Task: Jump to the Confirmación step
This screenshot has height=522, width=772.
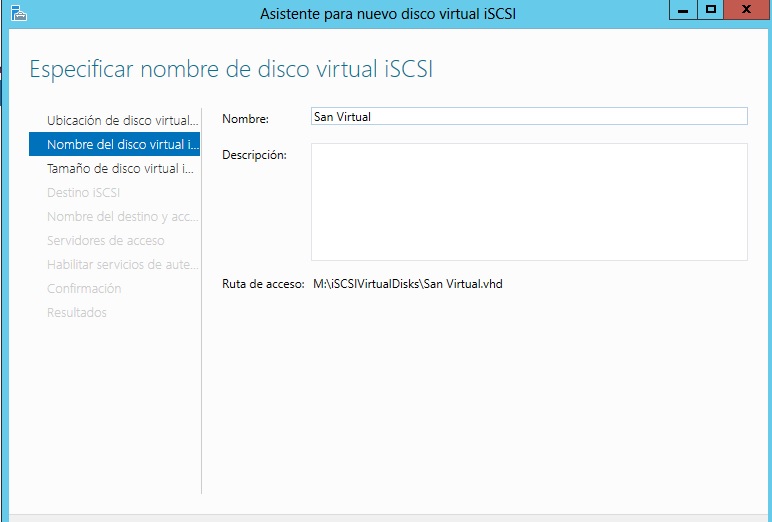Action: tap(84, 288)
